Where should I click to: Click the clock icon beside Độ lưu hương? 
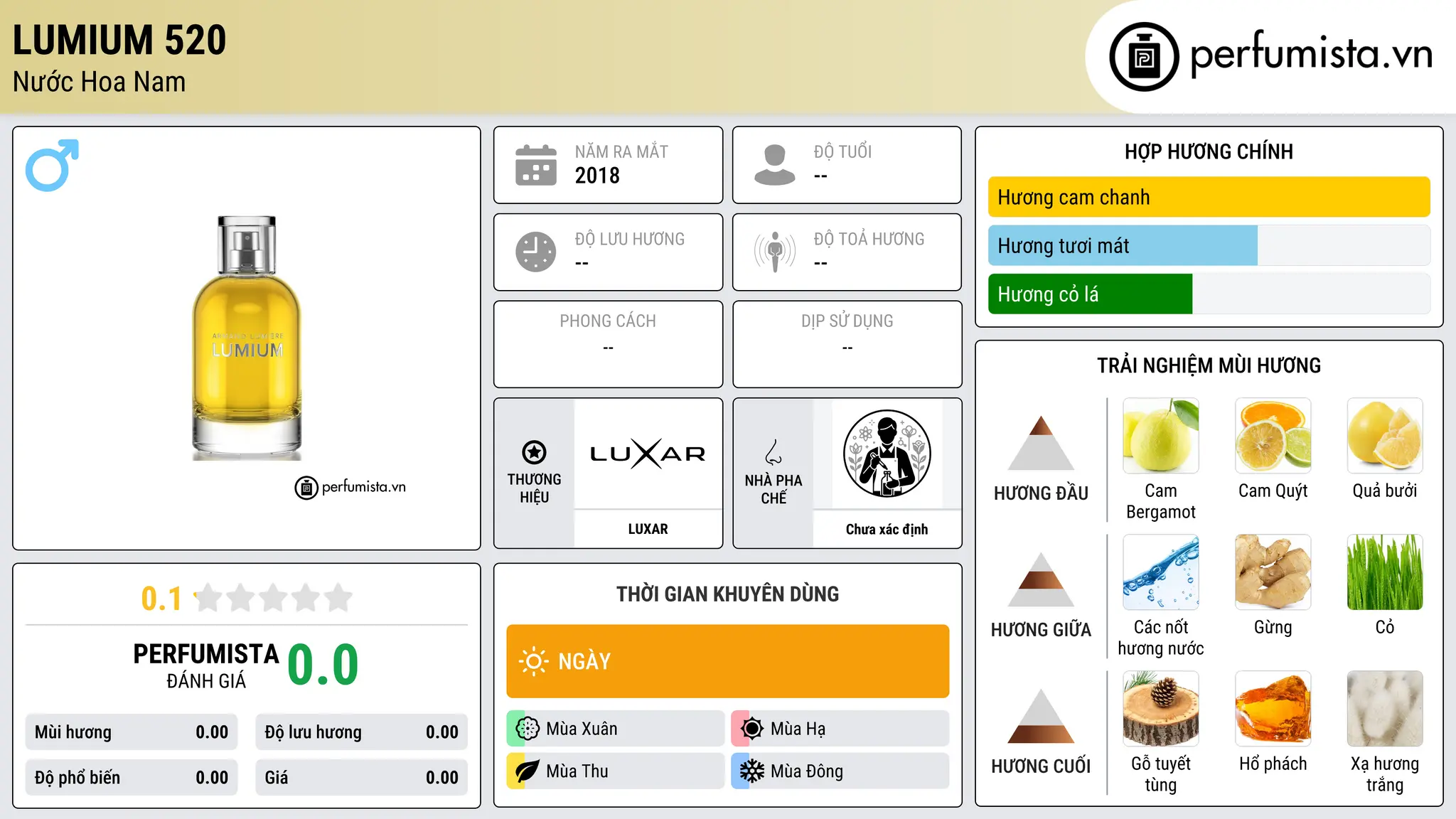click(536, 252)
